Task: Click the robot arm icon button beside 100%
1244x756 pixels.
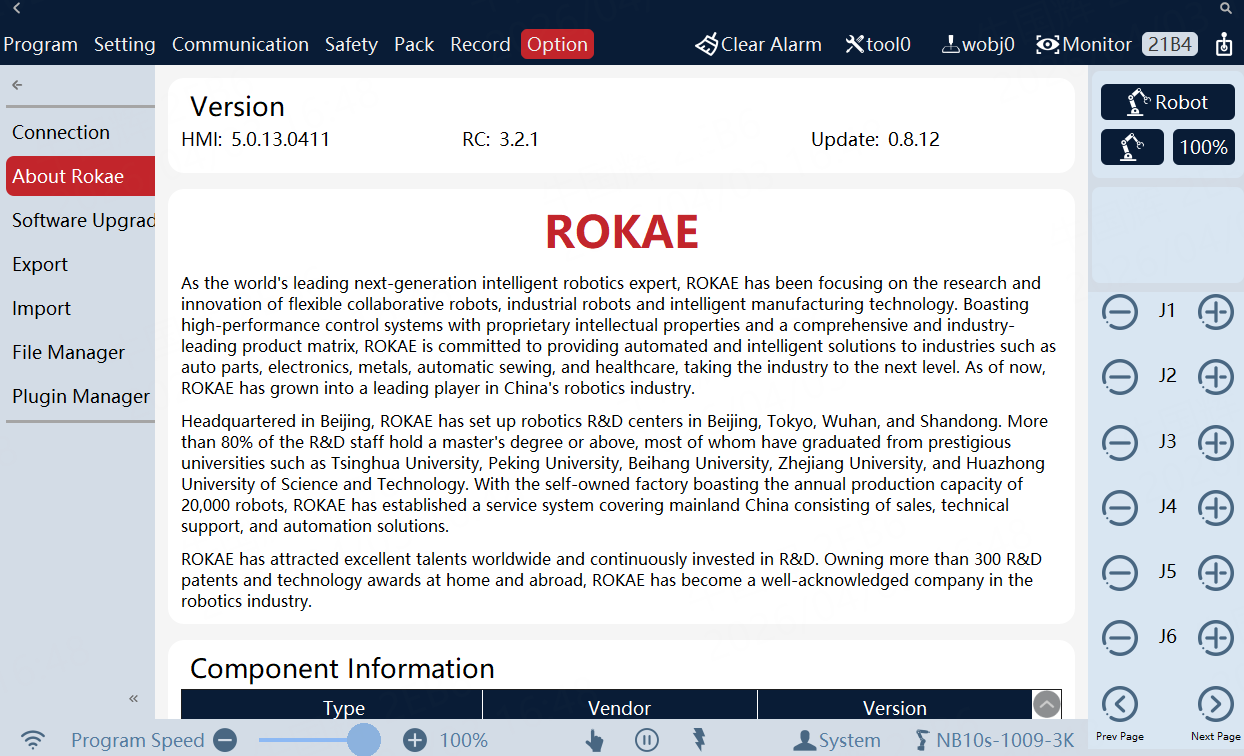Action: [x=1132, y=147]
